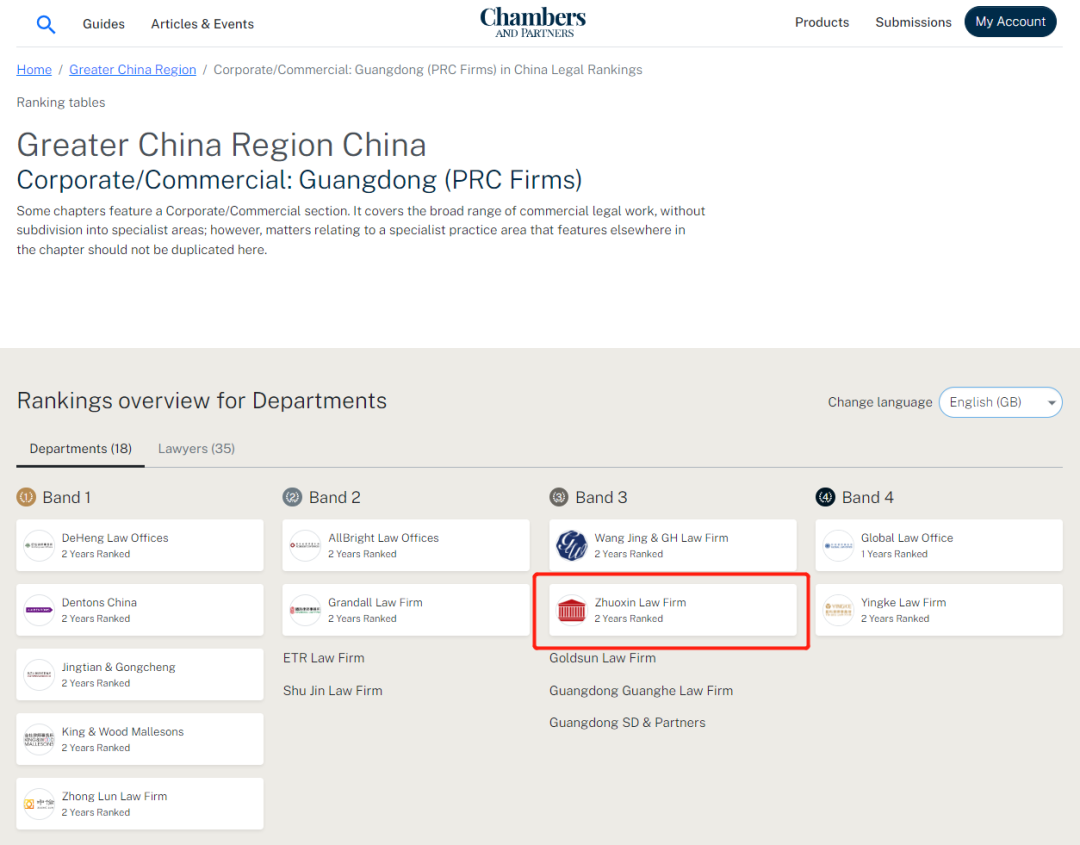Click the Band 1 badge icon
The image size is (1080, 845).
pyautogui.click(x=26, y=497)
